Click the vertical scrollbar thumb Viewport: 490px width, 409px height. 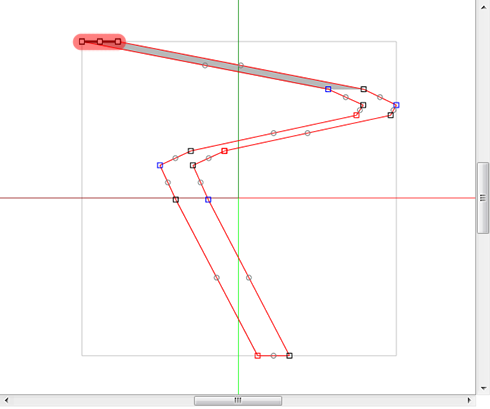tap(483, 198)
